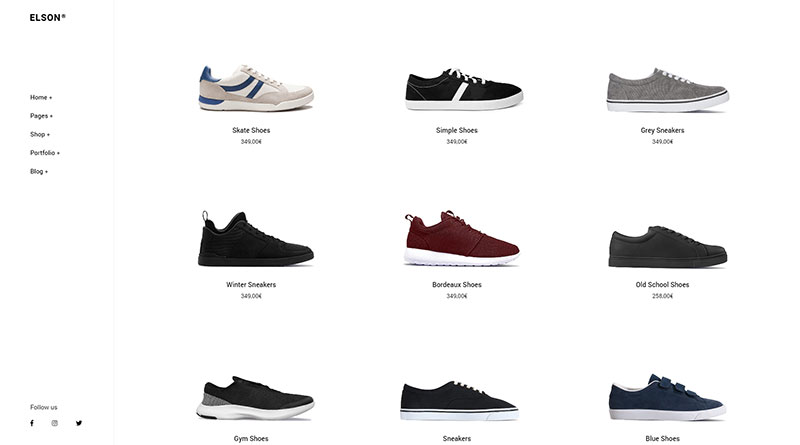Click the Winter Sneakers title link
The image size is (800, 445).
coord(251,285)
